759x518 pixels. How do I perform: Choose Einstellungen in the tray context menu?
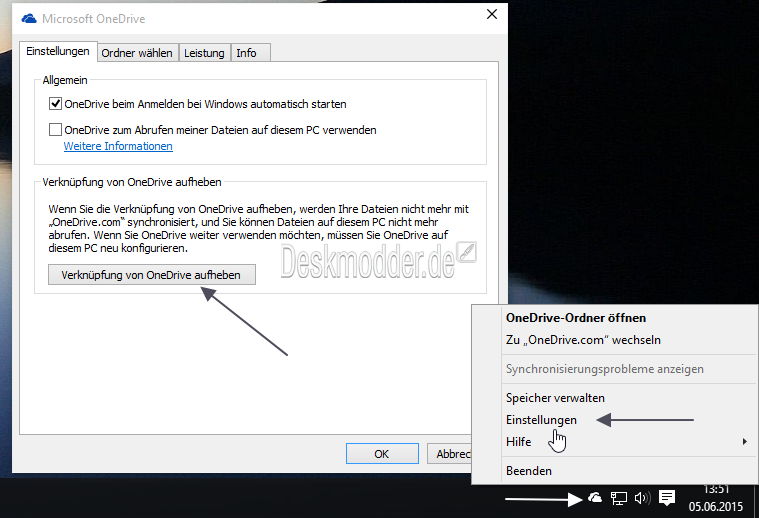tap(615, 420)
